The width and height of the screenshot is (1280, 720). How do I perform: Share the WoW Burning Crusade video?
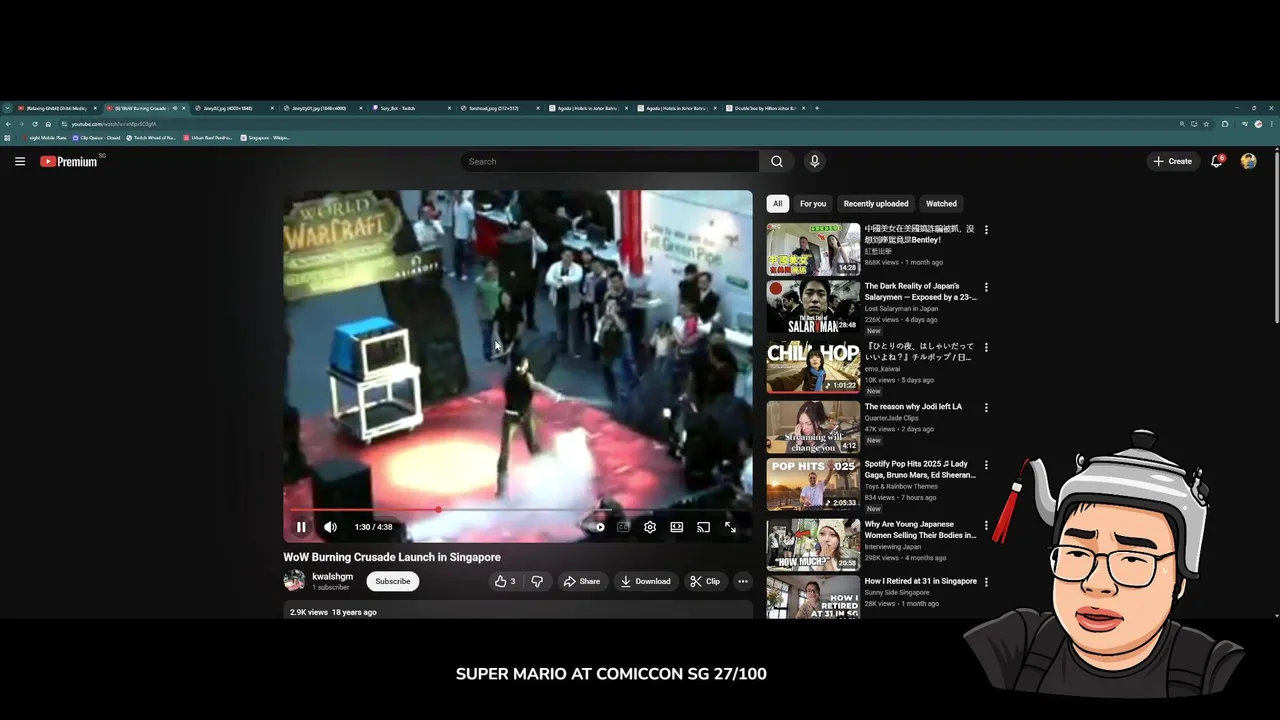click(581, 581)
